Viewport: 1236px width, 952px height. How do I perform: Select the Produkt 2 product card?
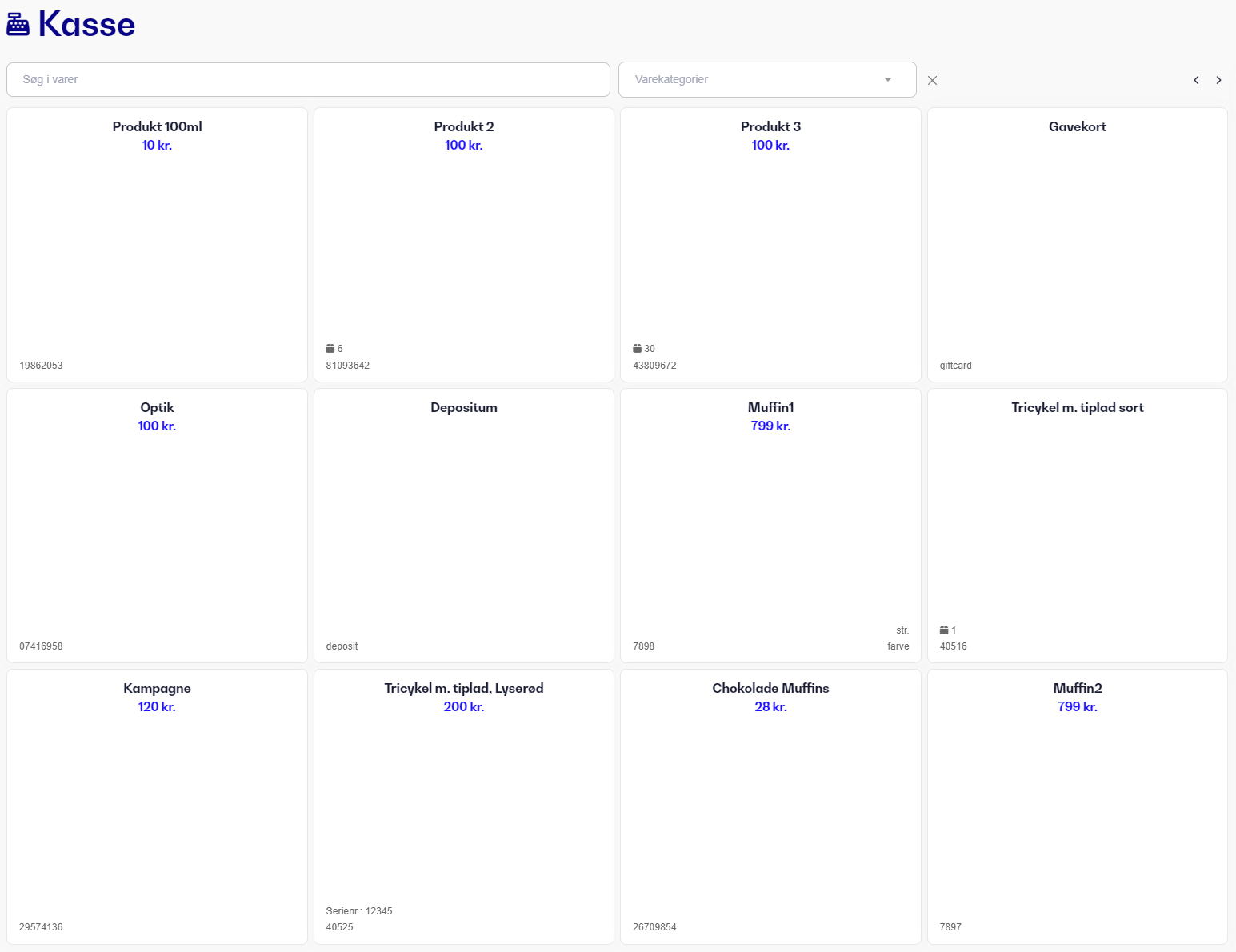tap(464, 245)
